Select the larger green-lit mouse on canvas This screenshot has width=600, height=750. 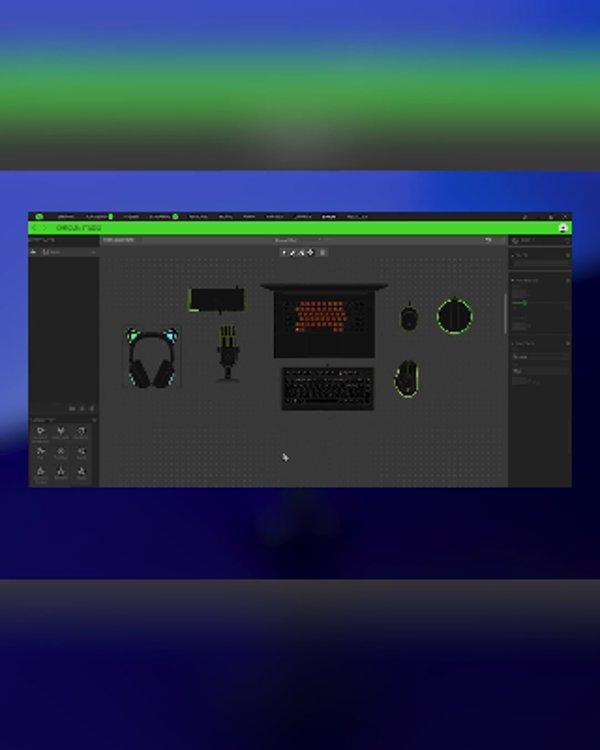click(x=407, y=379)
